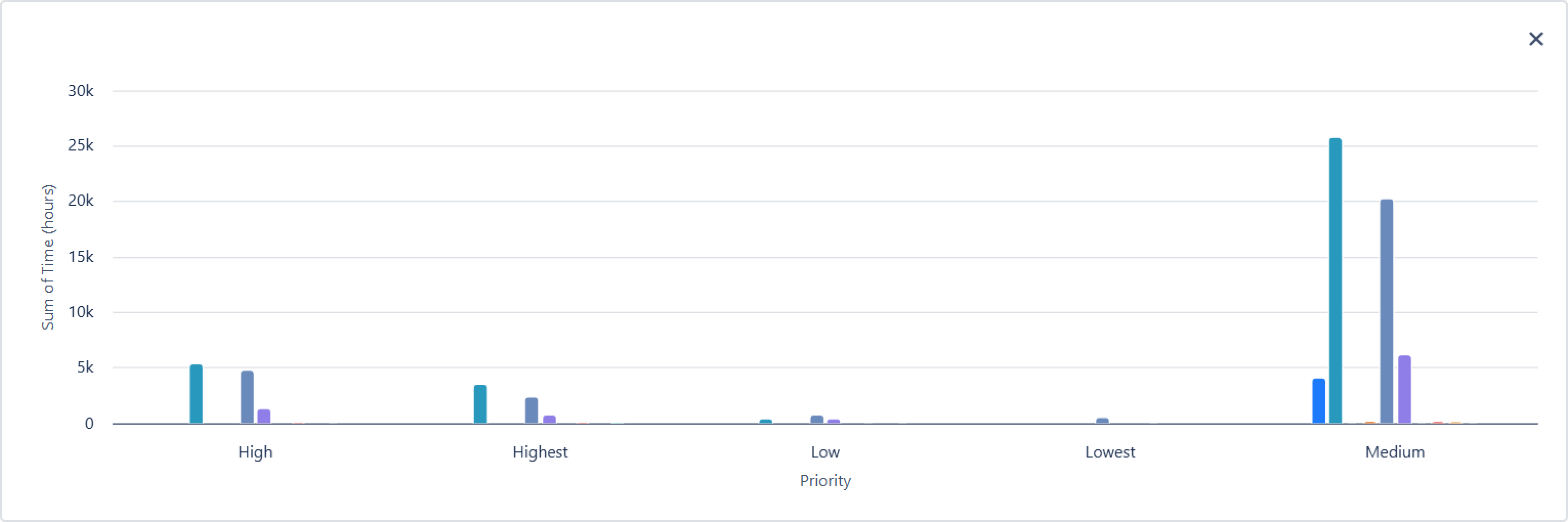Close the chart dialog
The height and width of the screenshot is (522, 1568).
[x=1536, y=39]
